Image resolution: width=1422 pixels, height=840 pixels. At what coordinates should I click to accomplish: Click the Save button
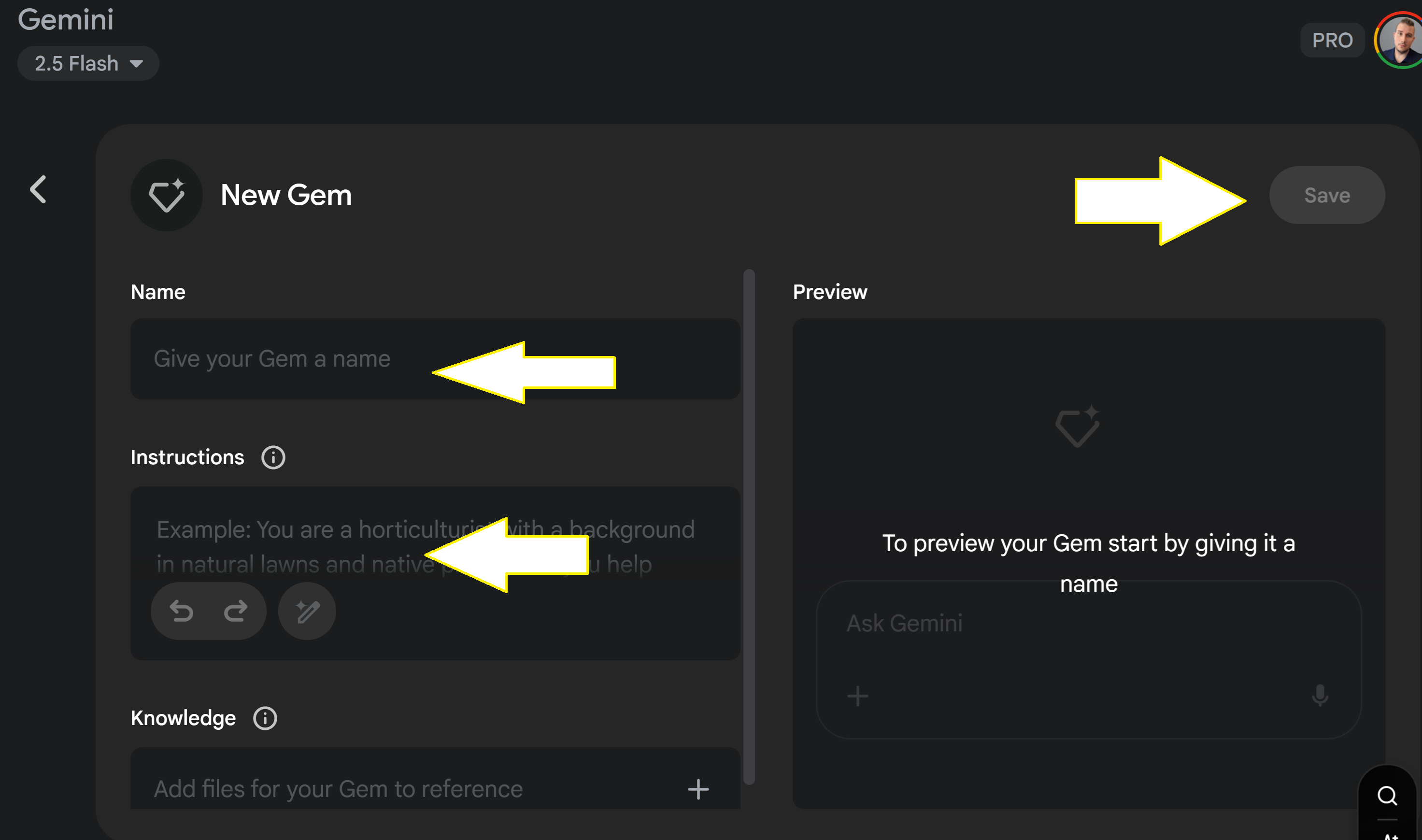click(1327, 195)
